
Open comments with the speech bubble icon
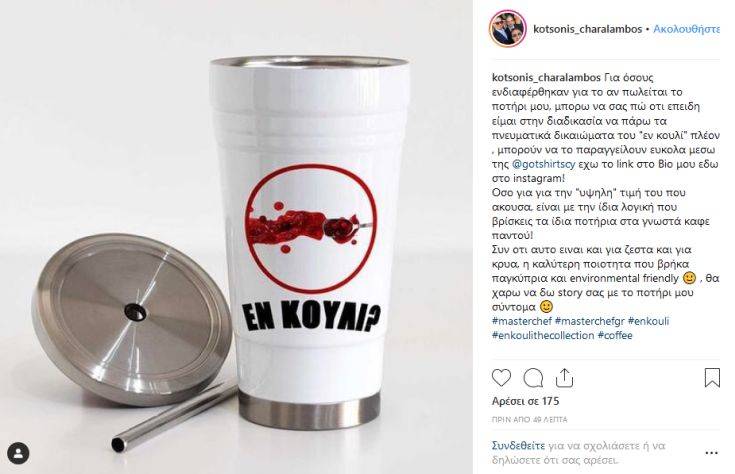[x=533, y=378]
